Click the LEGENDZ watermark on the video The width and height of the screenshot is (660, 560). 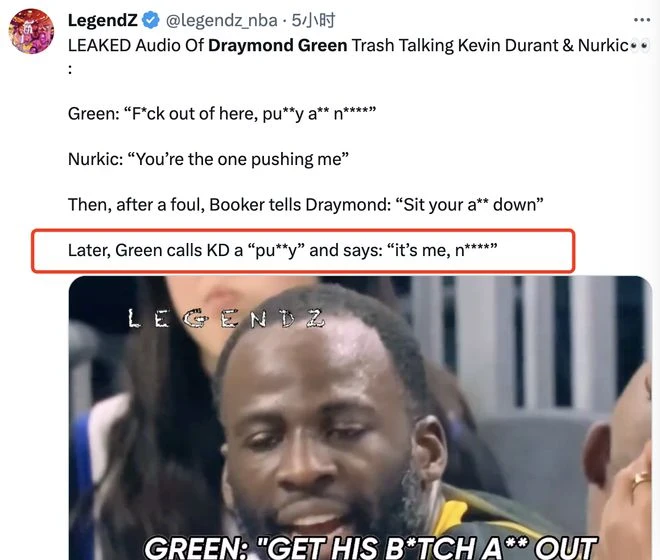[227, 318]
